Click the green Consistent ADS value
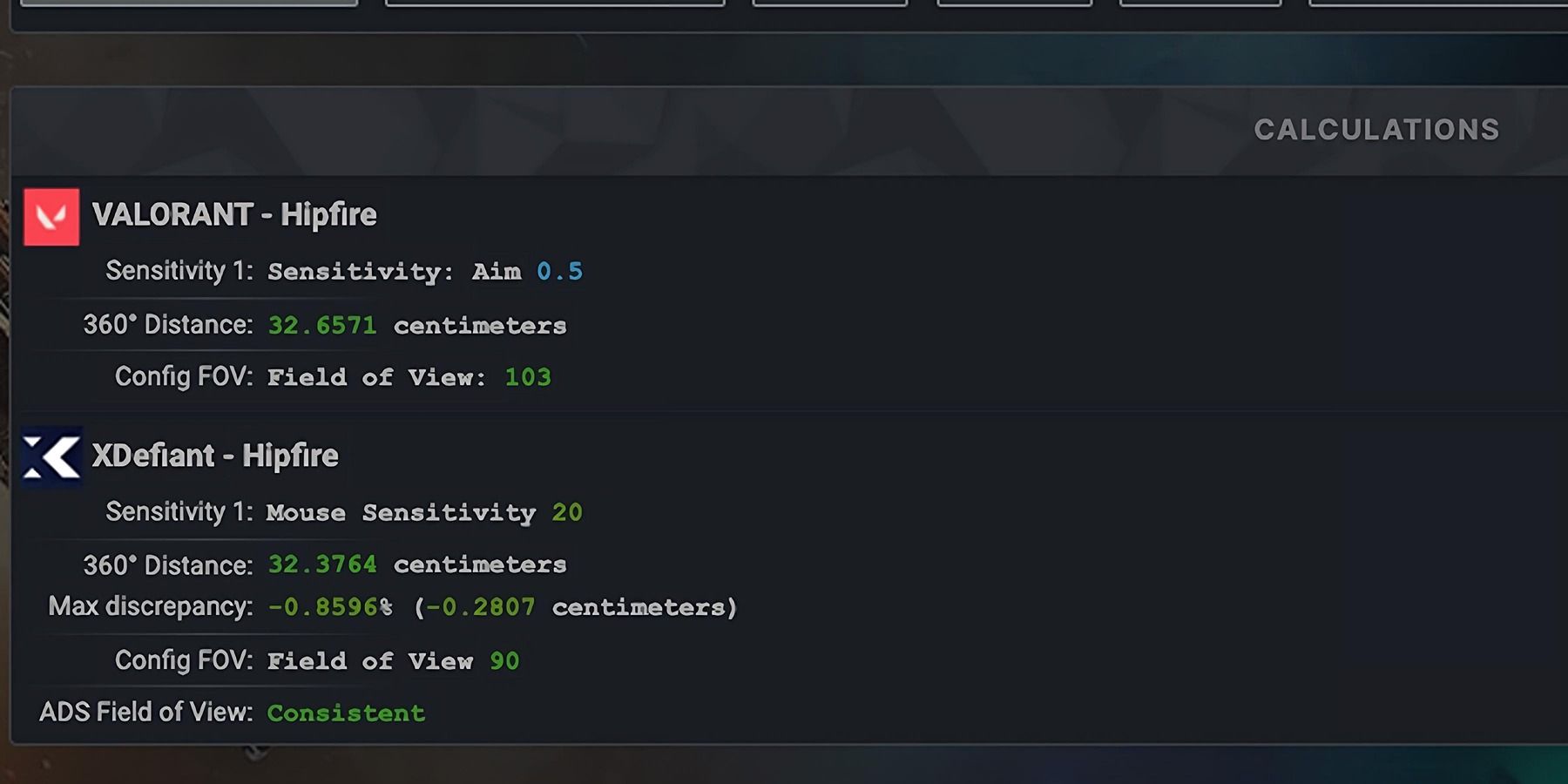The image size is (1568, 784). [346, 713]
